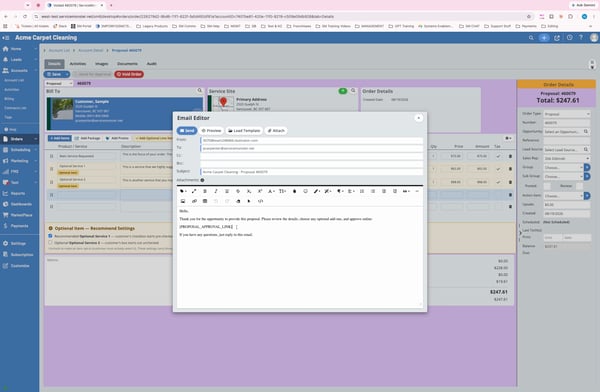Click the fullscreen expand icon in editor

(x=194, y=191)
